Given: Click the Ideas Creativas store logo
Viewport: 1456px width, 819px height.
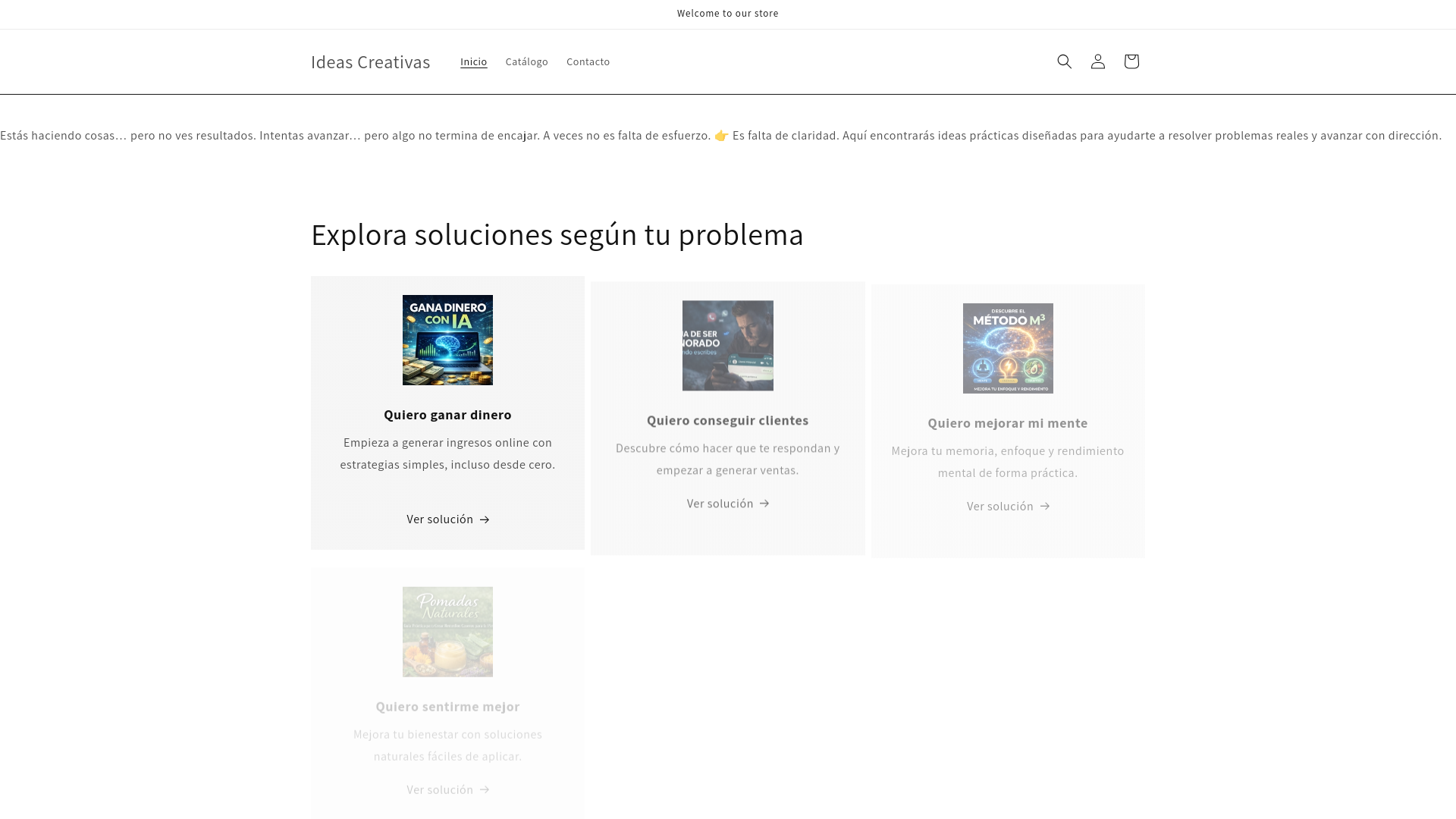Looking at the screenshot, I should click(370, 62).
